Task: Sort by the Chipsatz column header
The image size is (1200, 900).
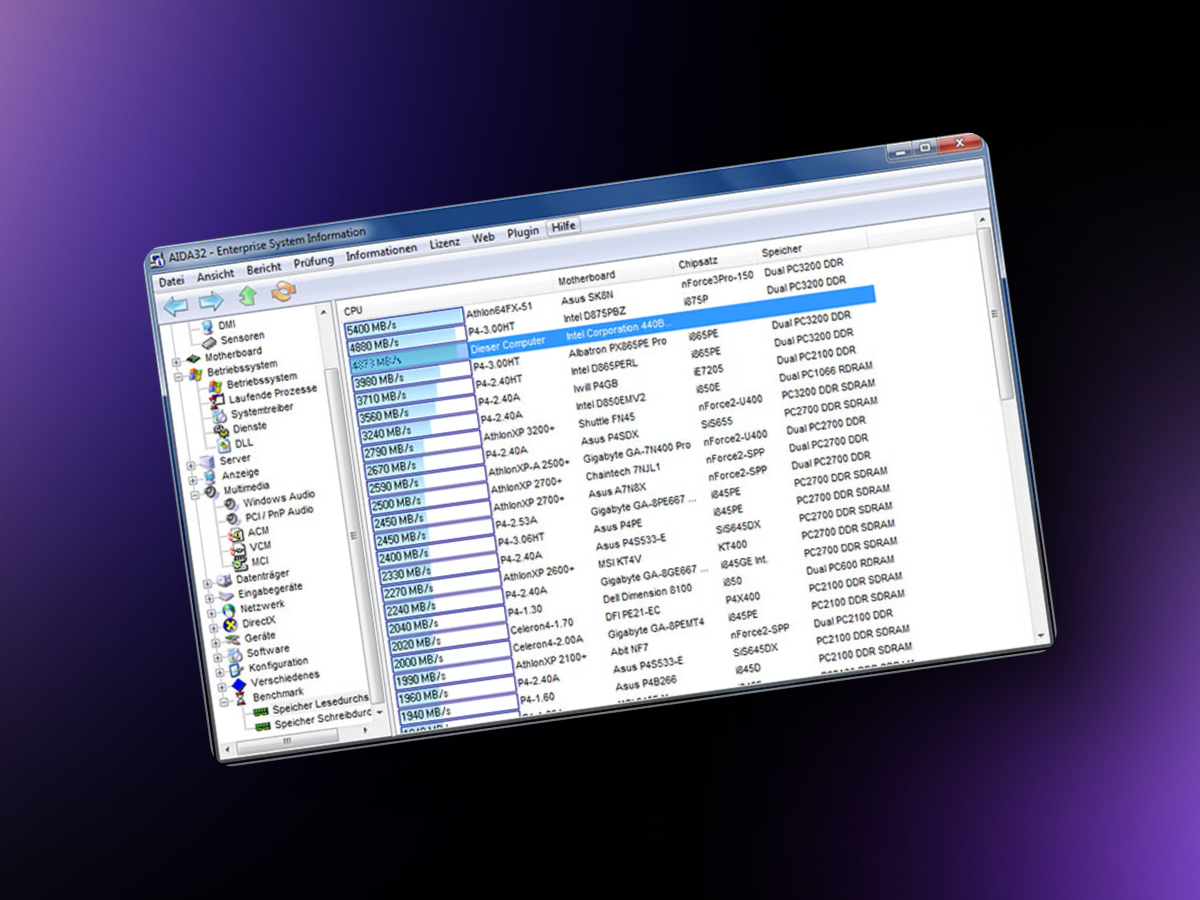Action: coord(698,263)
